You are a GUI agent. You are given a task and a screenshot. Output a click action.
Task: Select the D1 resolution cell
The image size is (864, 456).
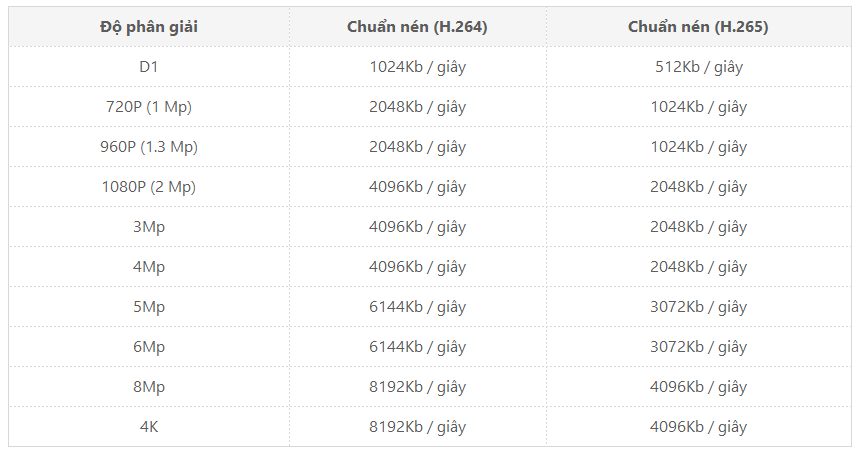149,67
